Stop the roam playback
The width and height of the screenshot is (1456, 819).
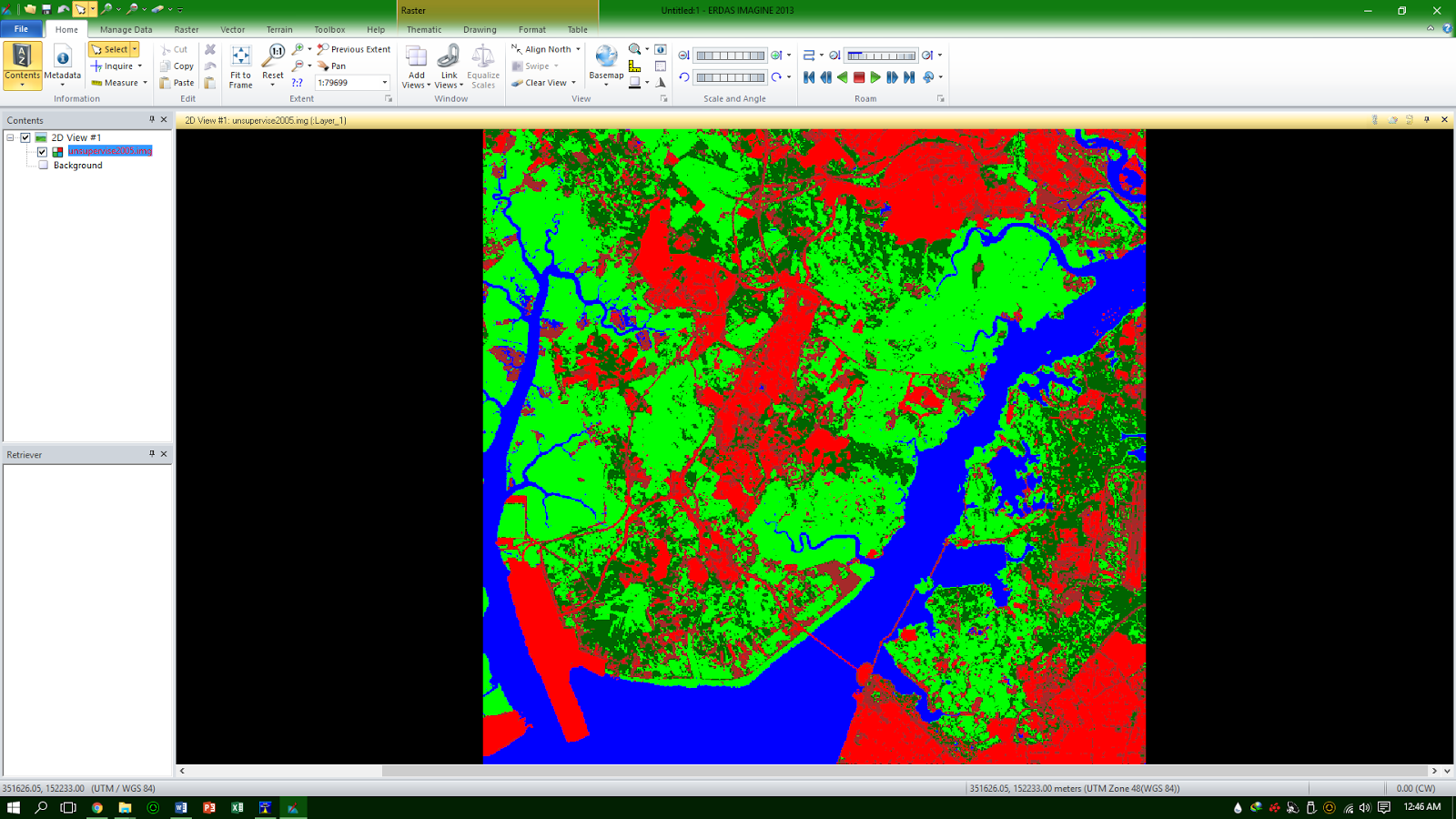(x=858, y=77)
